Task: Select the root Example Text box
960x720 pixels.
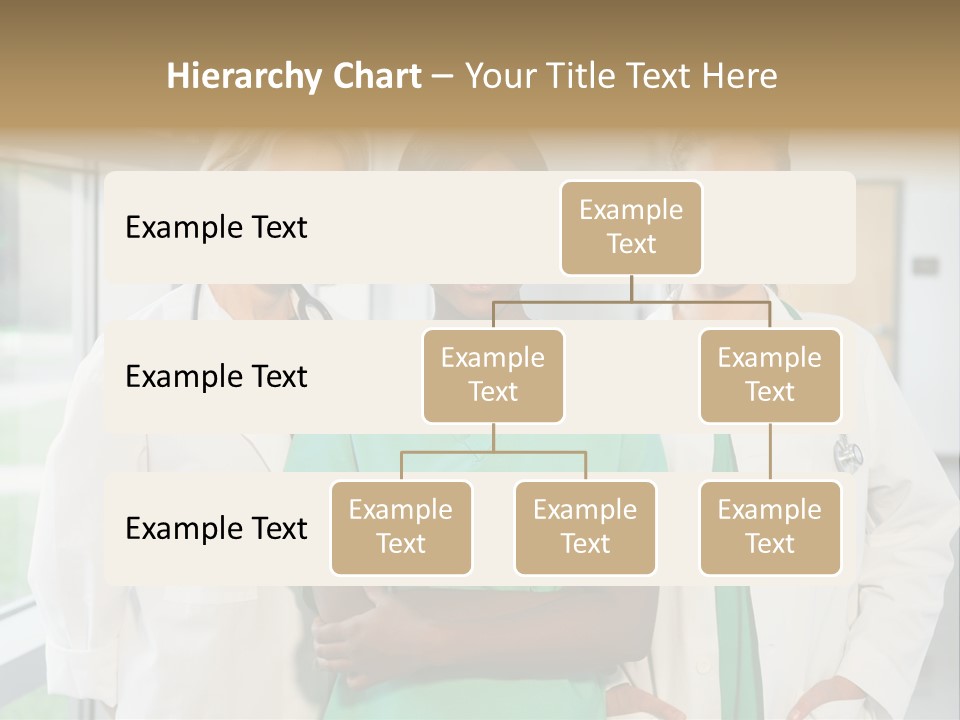Action: 631,228
